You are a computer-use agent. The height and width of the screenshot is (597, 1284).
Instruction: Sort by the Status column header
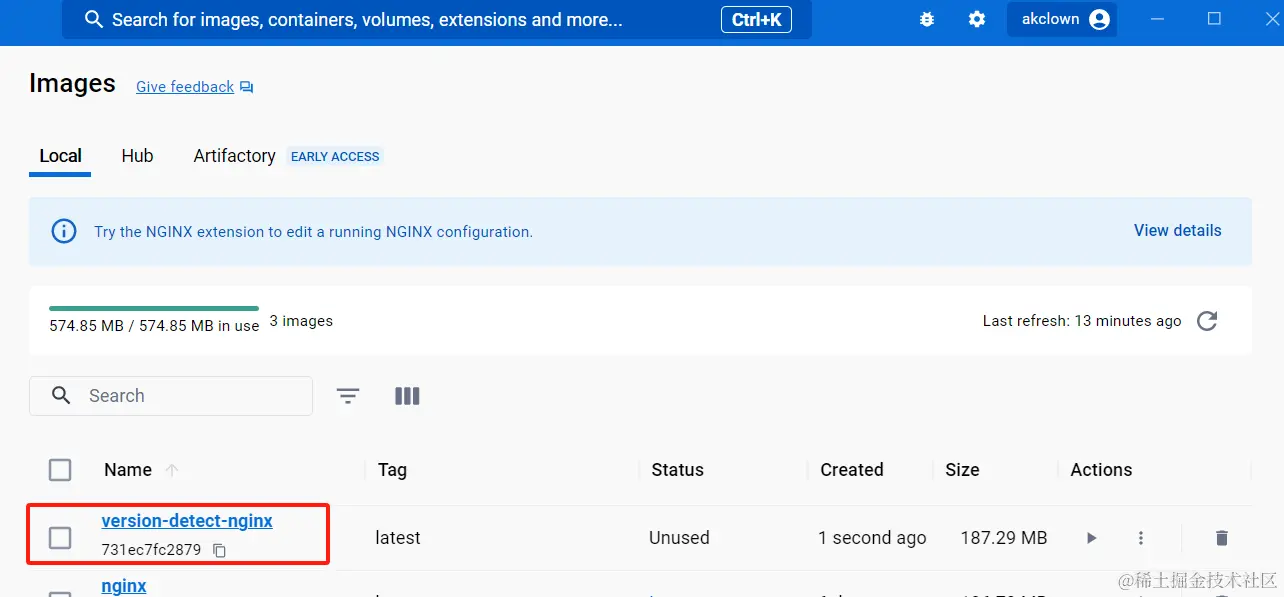(677, 470)
